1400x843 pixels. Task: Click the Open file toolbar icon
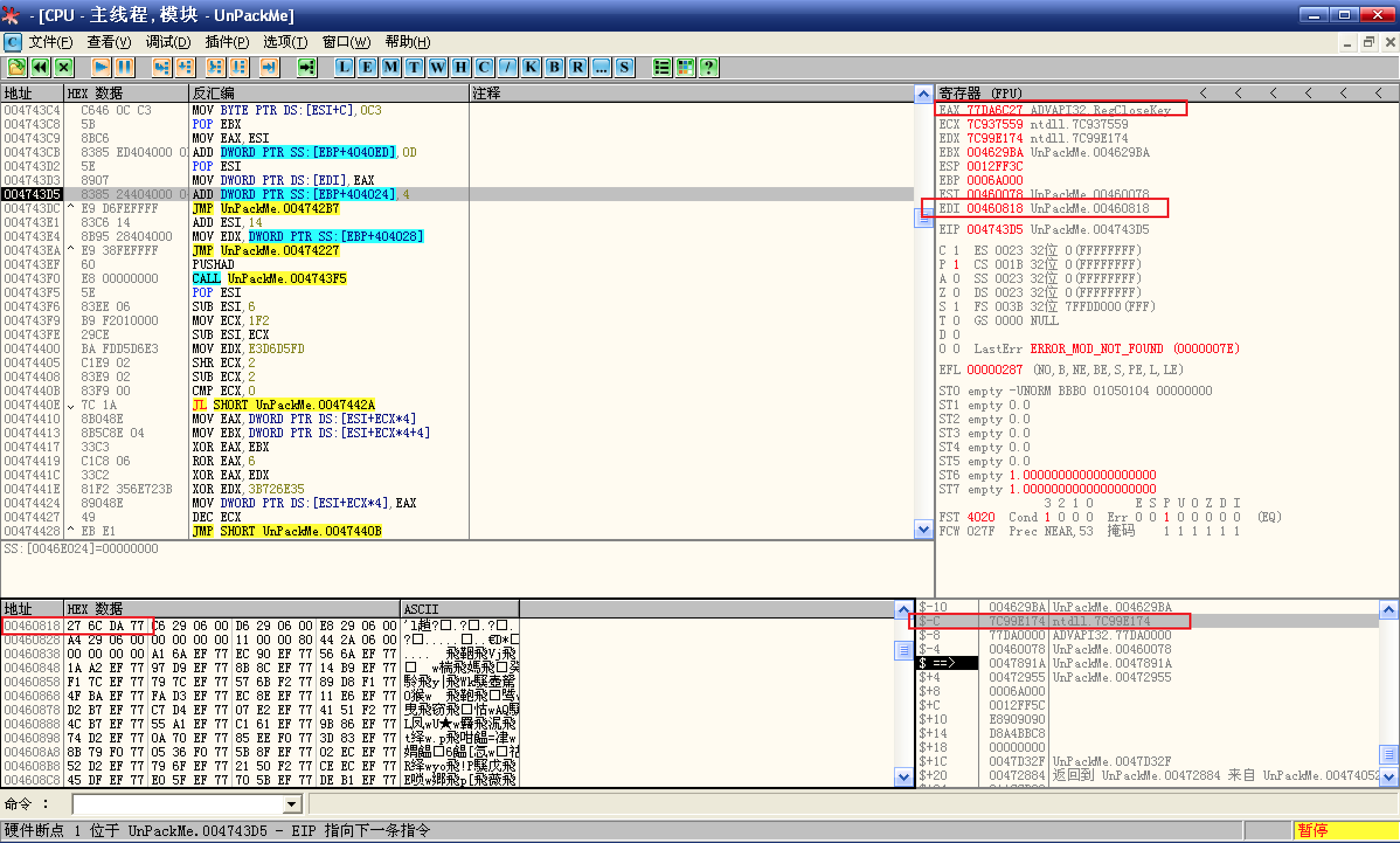pyautogui.click(x=16, y=67)
